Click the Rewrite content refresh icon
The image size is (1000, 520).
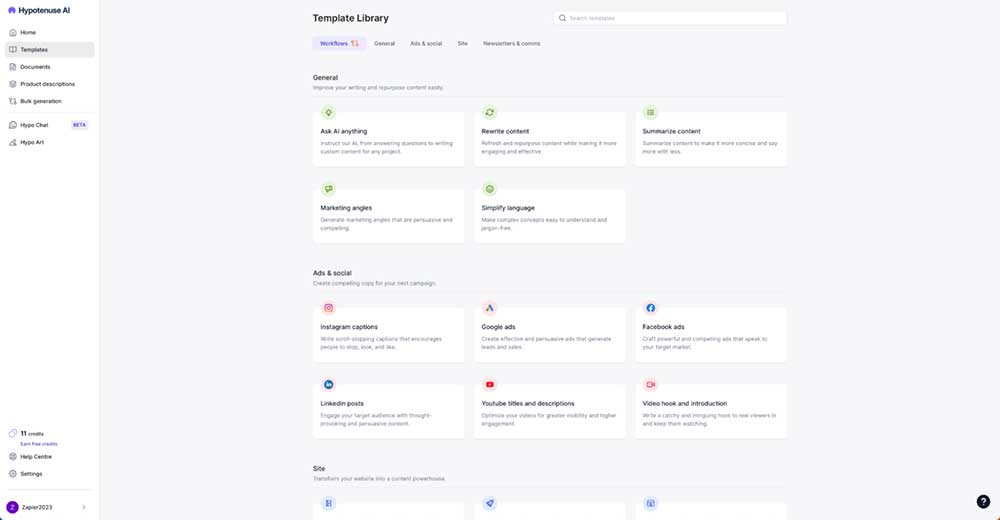(489, 112)
